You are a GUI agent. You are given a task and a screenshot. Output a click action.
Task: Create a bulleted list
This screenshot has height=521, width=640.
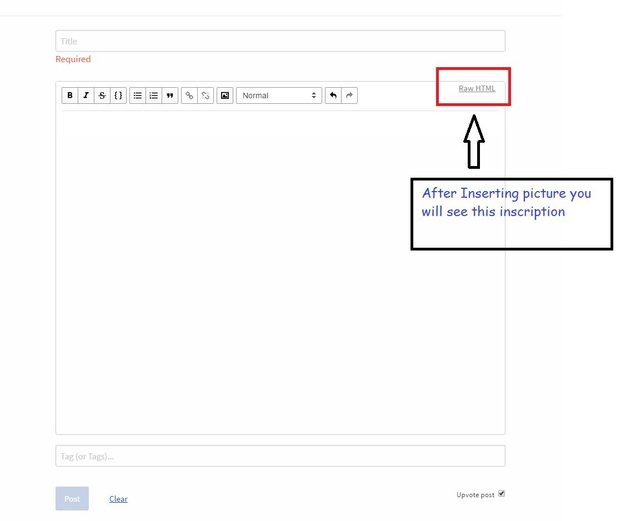(138, 96)
